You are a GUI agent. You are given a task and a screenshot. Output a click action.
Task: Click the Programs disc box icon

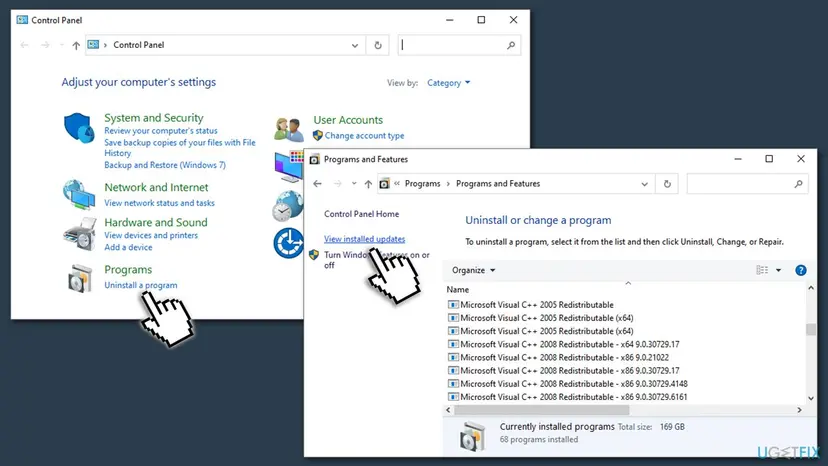[80, 278]
